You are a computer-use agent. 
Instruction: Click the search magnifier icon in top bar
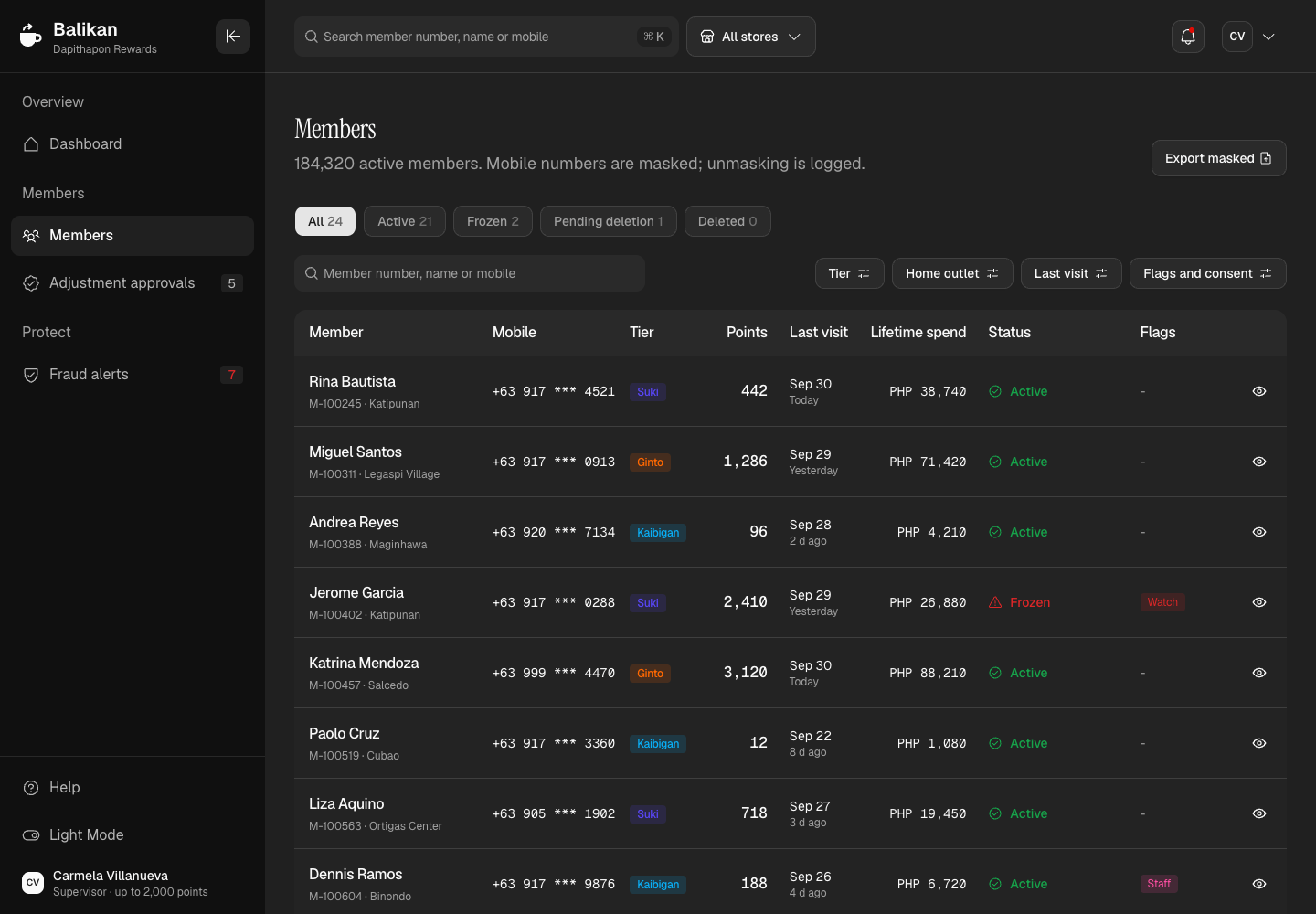312,37
